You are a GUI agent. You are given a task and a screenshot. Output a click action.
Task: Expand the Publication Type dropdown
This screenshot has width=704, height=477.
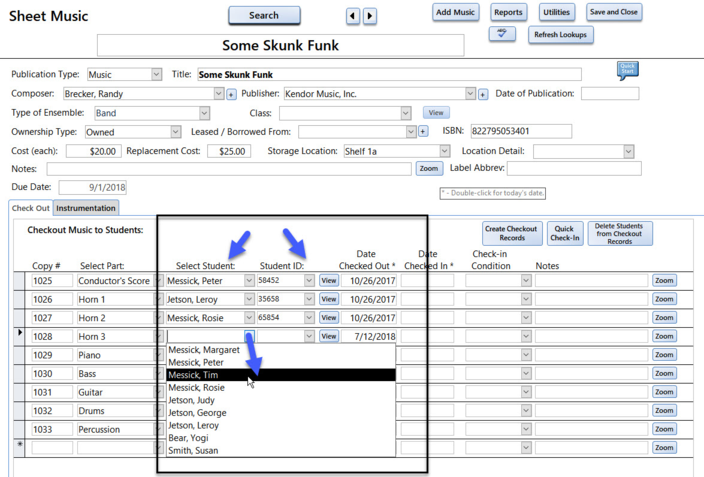pyautogui.click(x=156, y=75)
